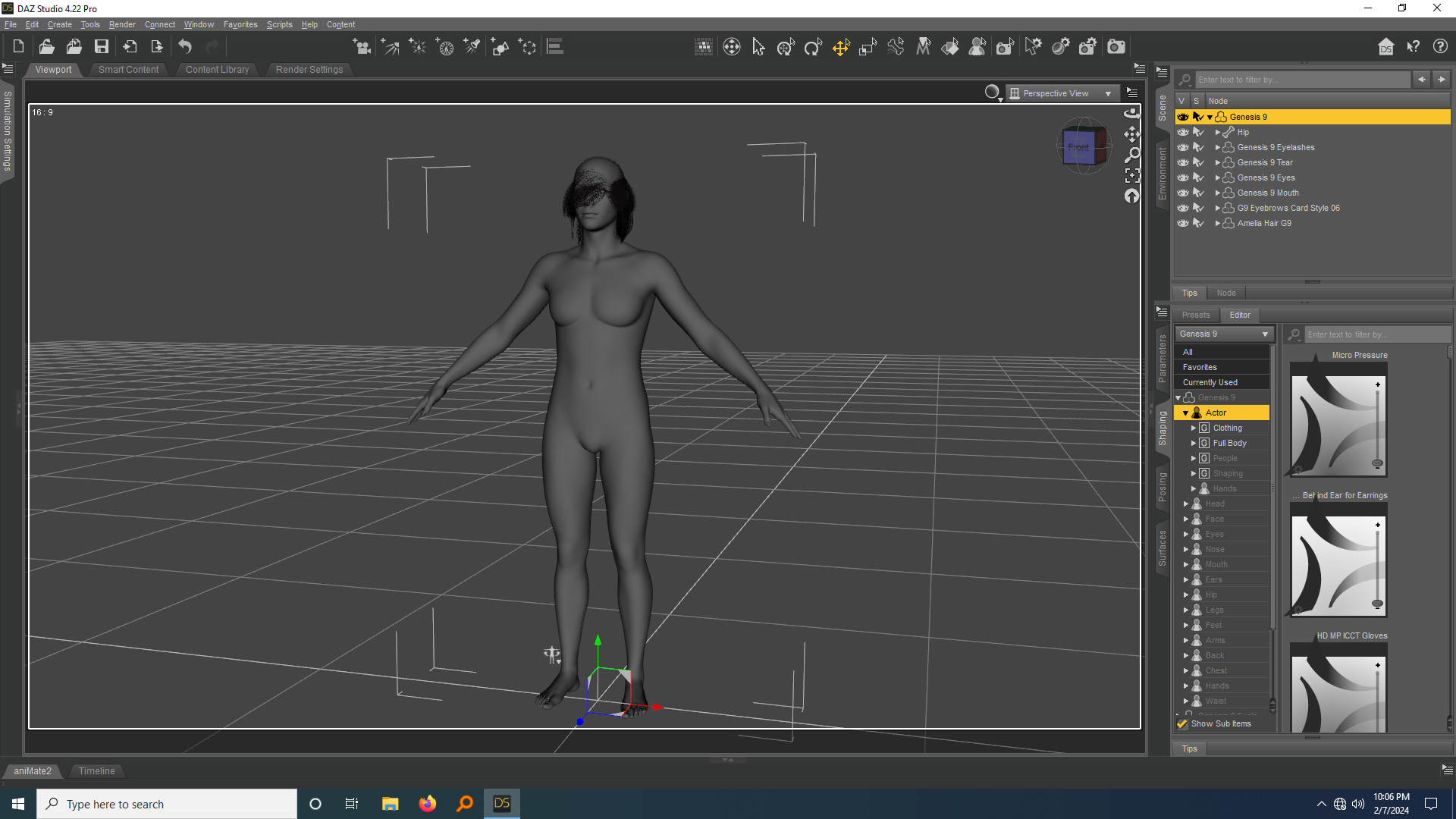Image resolution: width=1456 pixels, height=819 pixels.
Task: Select the Currently Used filter
Action: point(1210,382)
